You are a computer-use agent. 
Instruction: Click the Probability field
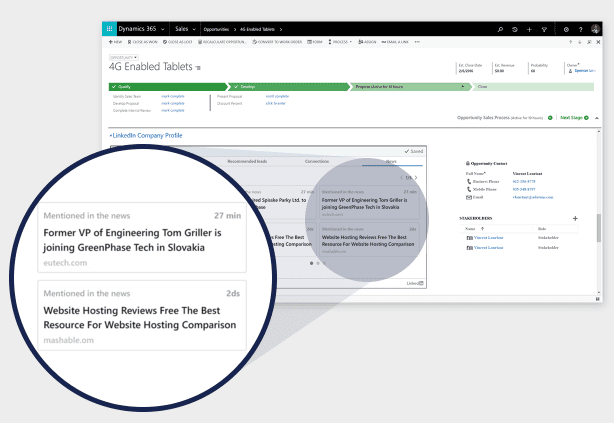540,68
